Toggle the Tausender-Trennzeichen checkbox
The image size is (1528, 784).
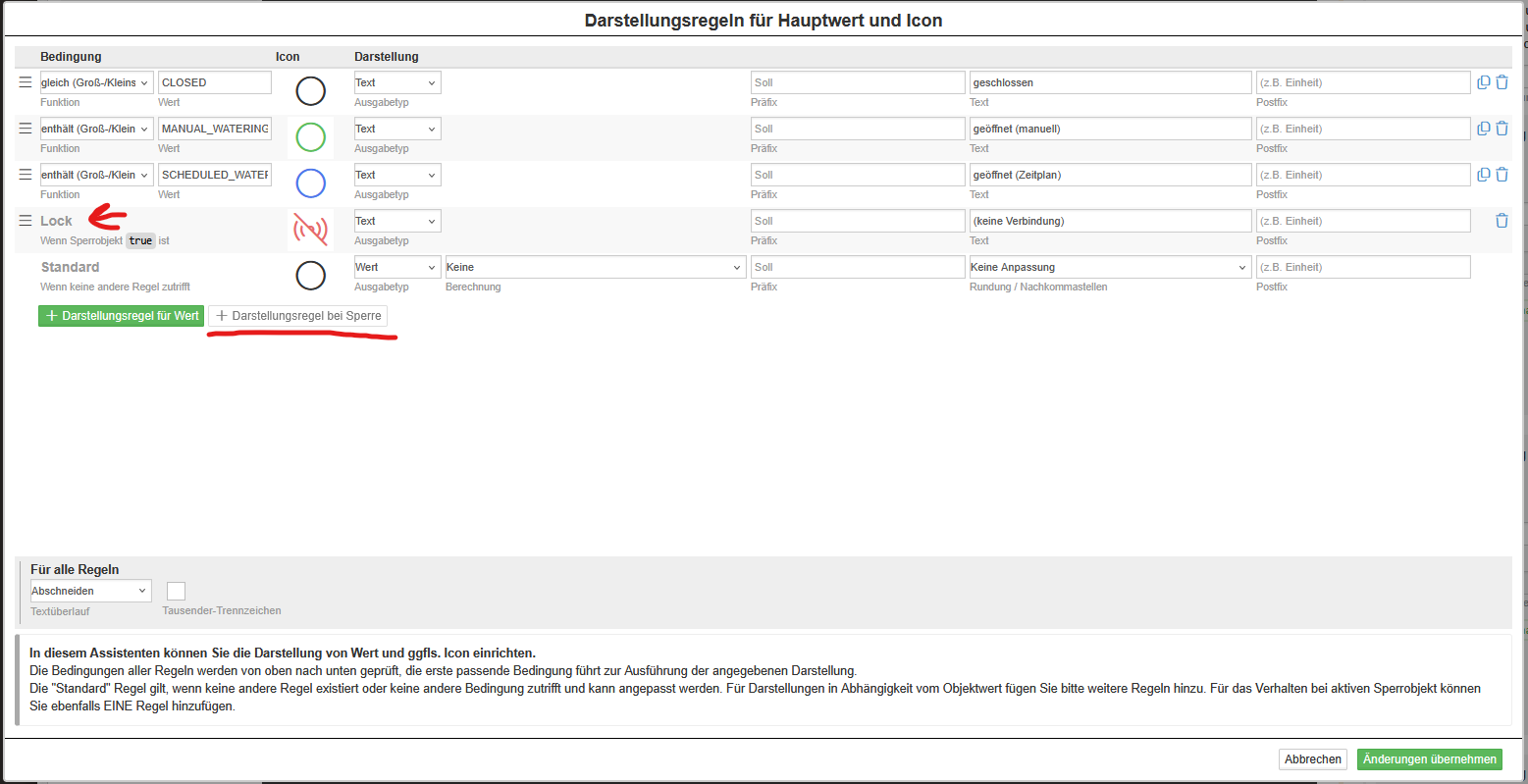(x=176, y=591)
